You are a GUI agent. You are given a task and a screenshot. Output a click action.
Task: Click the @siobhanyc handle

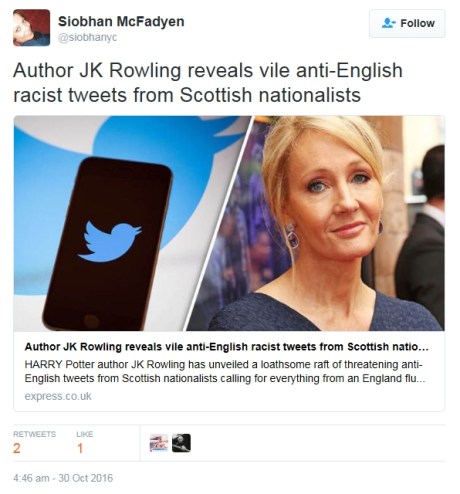(88, 37)
